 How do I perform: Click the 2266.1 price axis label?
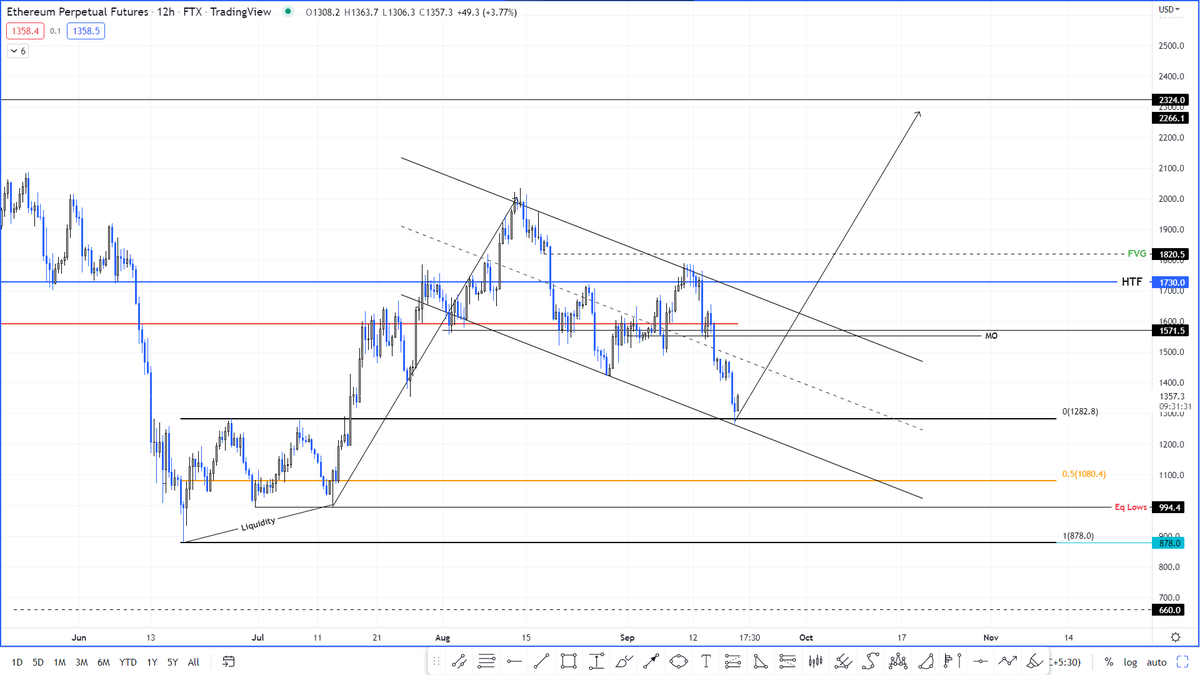pyautogui.click(x=1170, y=117)
